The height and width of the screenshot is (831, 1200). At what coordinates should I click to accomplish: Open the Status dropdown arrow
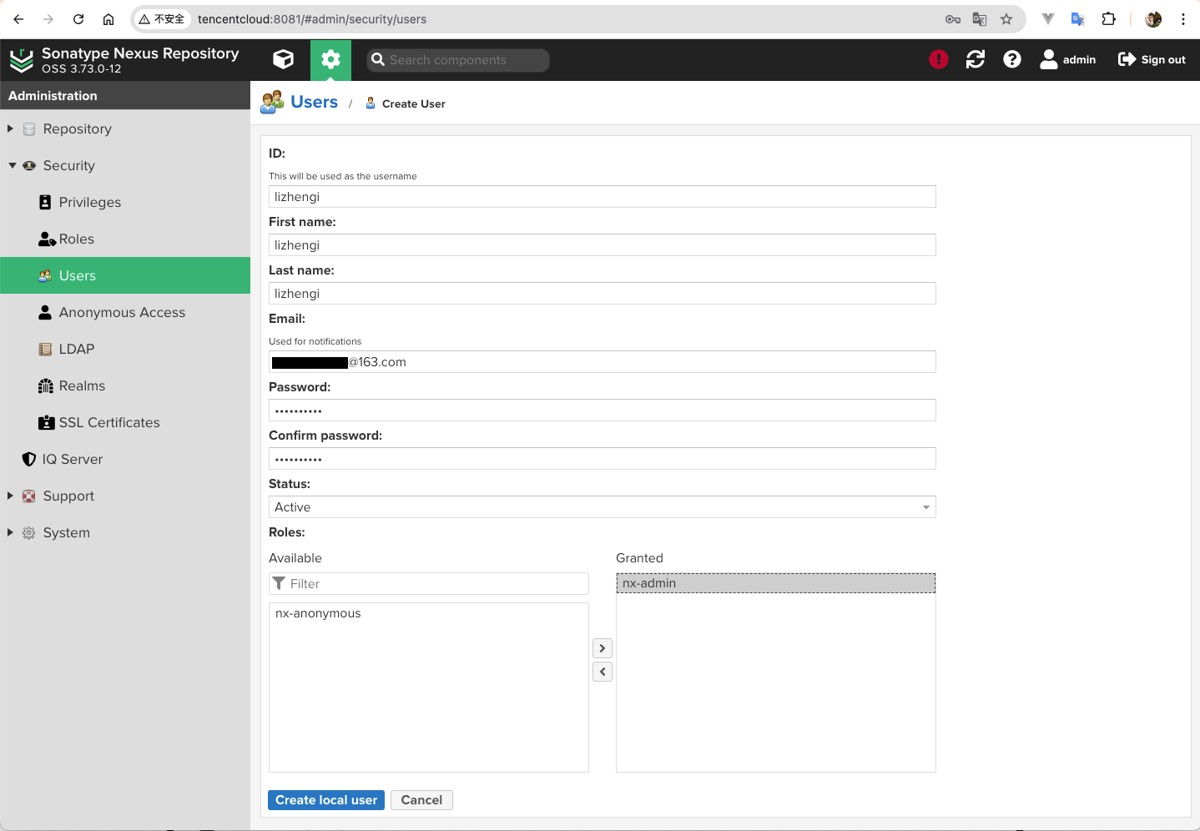(x=926, y=507)
